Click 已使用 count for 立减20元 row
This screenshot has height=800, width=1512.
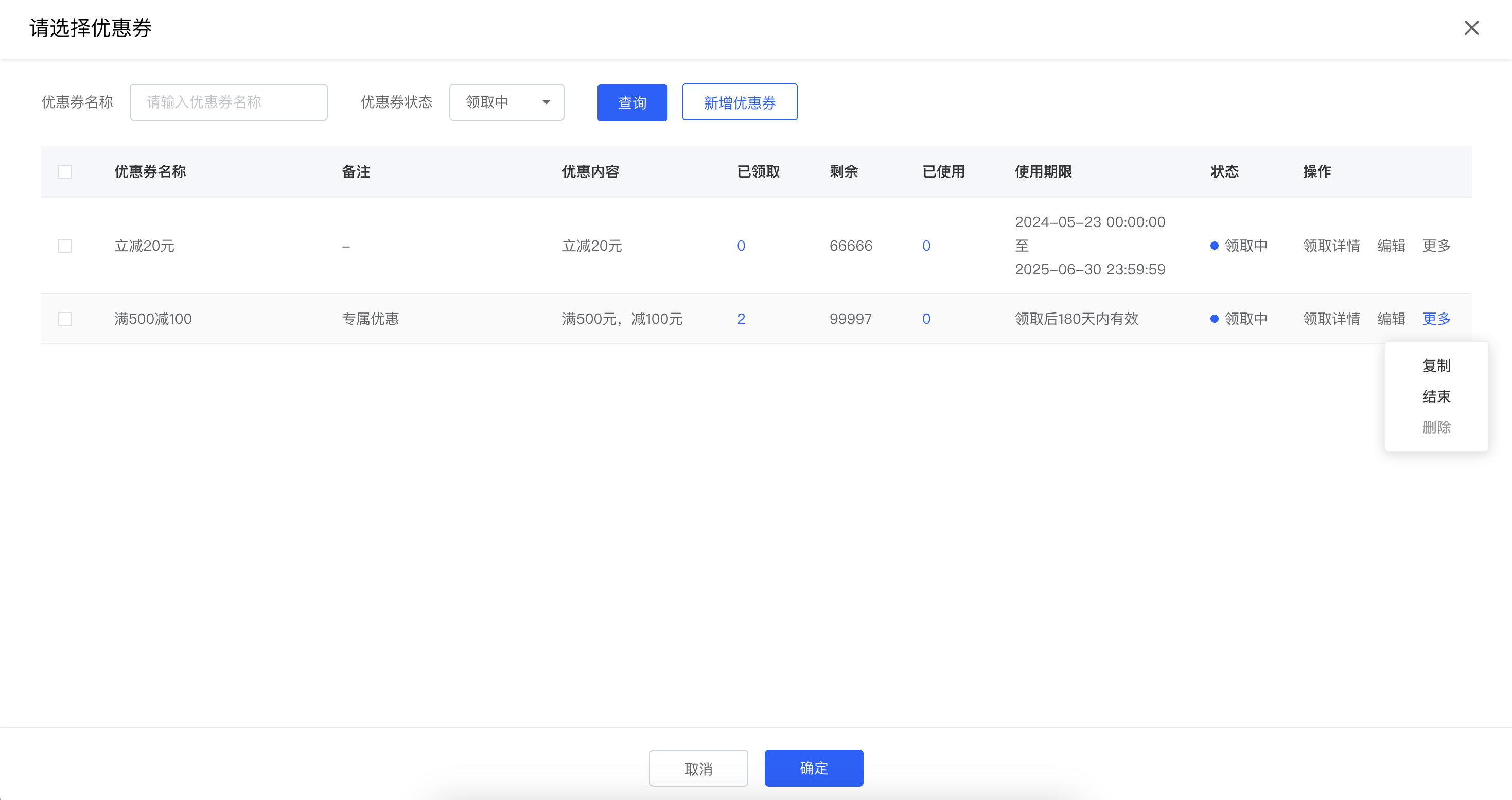click(926, 246)
